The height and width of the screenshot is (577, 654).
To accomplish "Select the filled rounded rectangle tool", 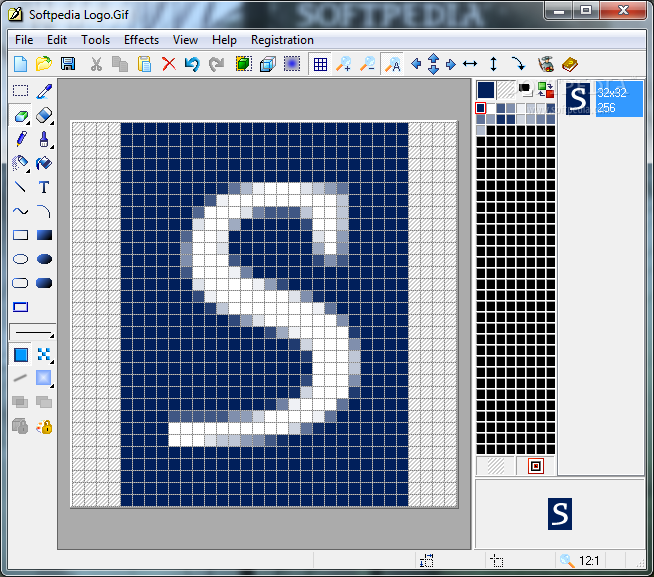I will [x=44, y=283].
